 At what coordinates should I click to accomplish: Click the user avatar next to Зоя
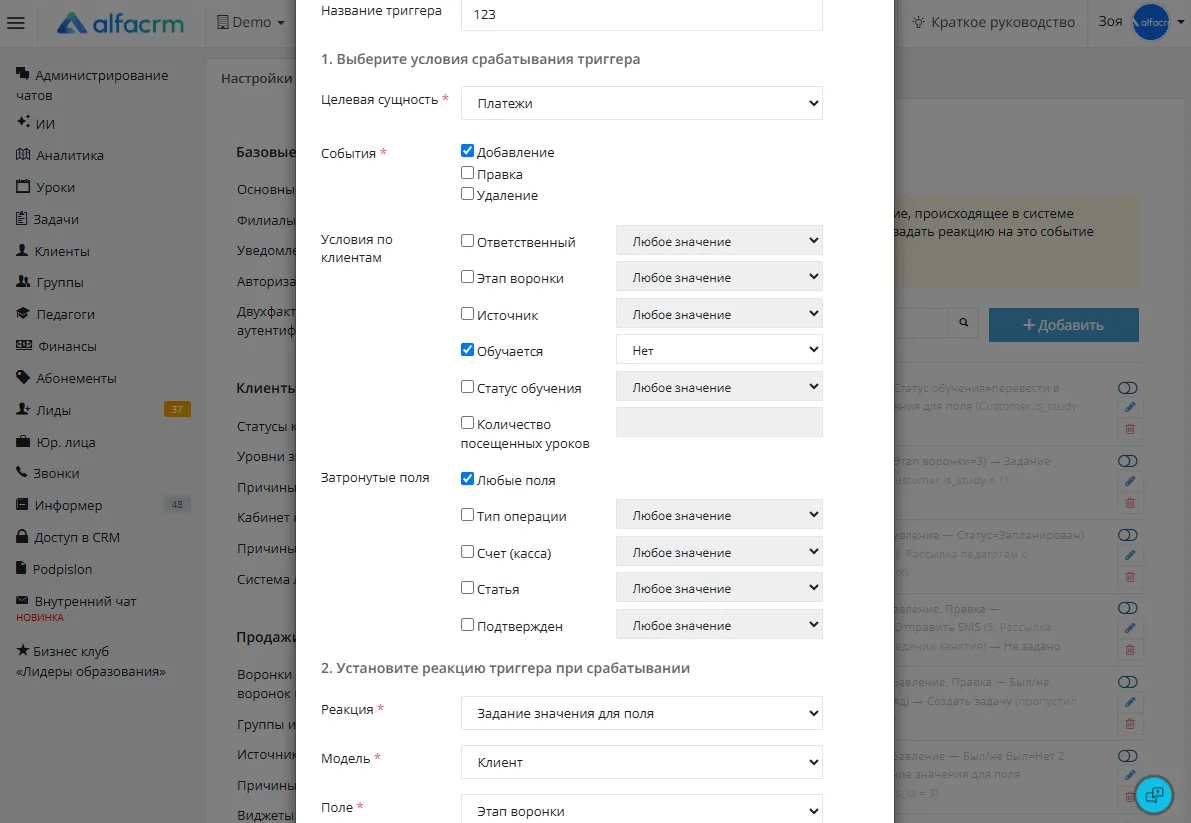(x=1151, y=22)
